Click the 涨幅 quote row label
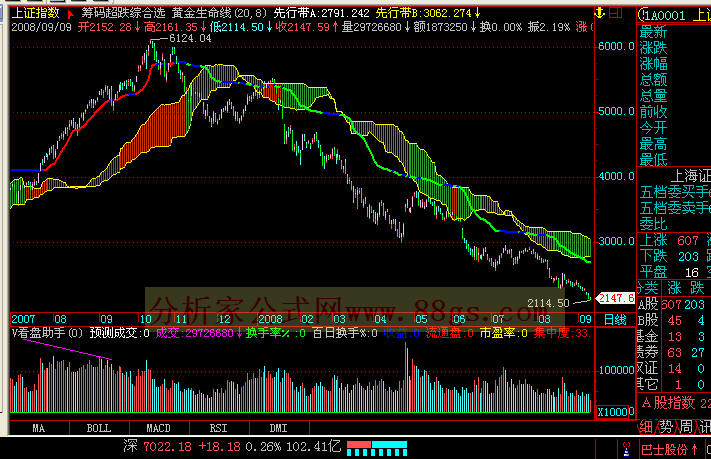 pos(653,64)
